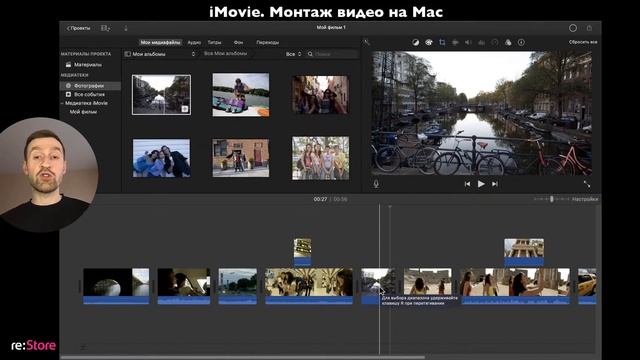
Task: Select the seated woman timeline clip
Action: tap(427, 282)
